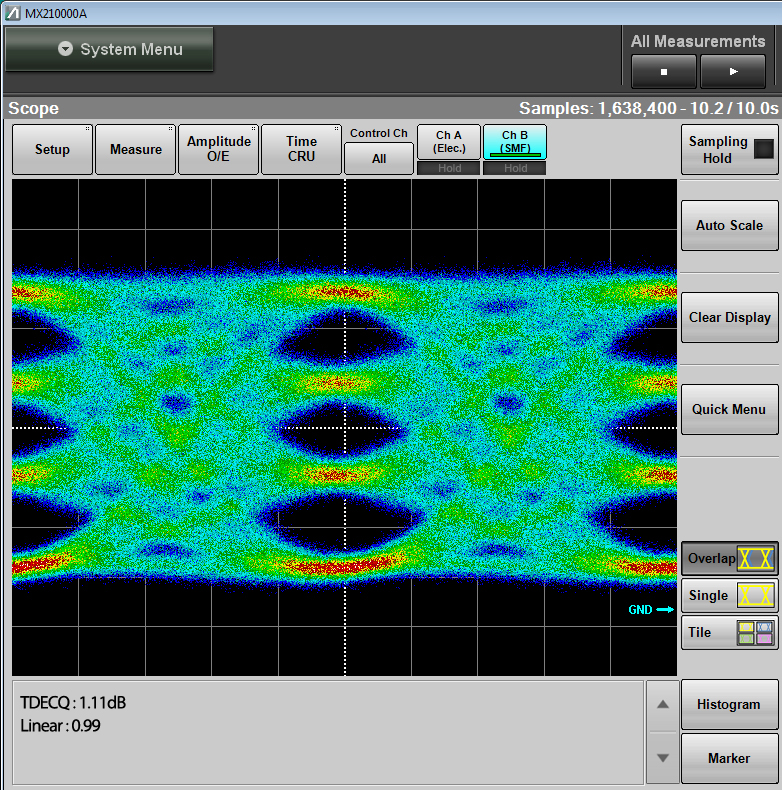Viewport: 782px width, 790px height.
Task: Clear the eye diagram display
Action: point(729,317)
